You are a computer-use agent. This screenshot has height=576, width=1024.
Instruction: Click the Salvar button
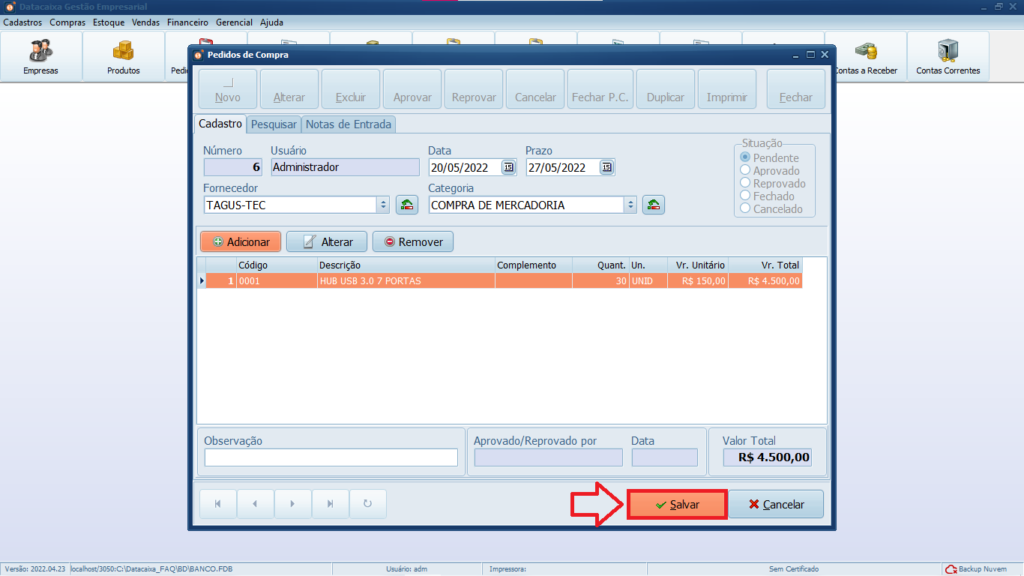click(677, 505)
